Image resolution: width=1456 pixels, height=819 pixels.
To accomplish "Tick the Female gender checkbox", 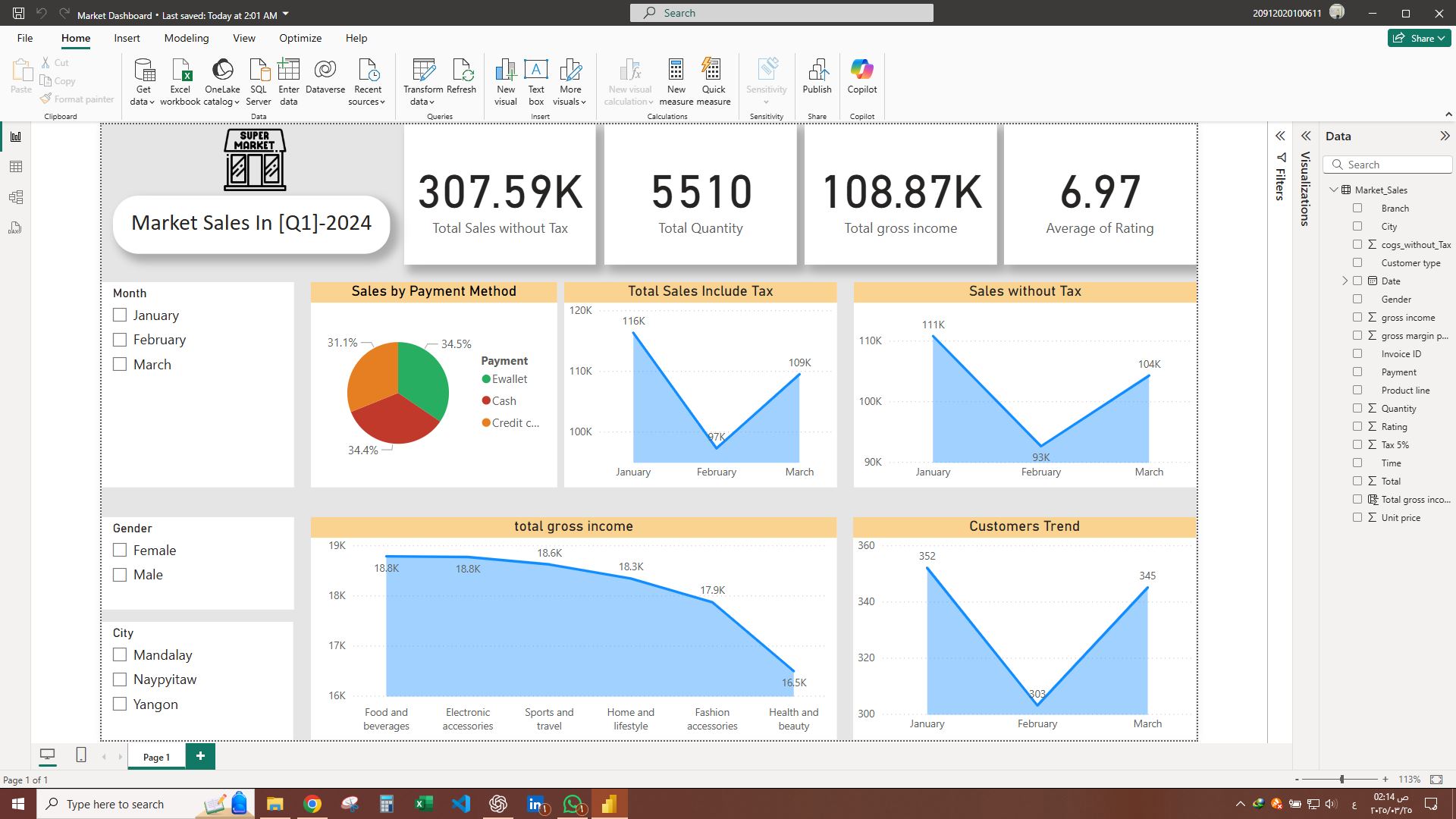I will (120, 551).
